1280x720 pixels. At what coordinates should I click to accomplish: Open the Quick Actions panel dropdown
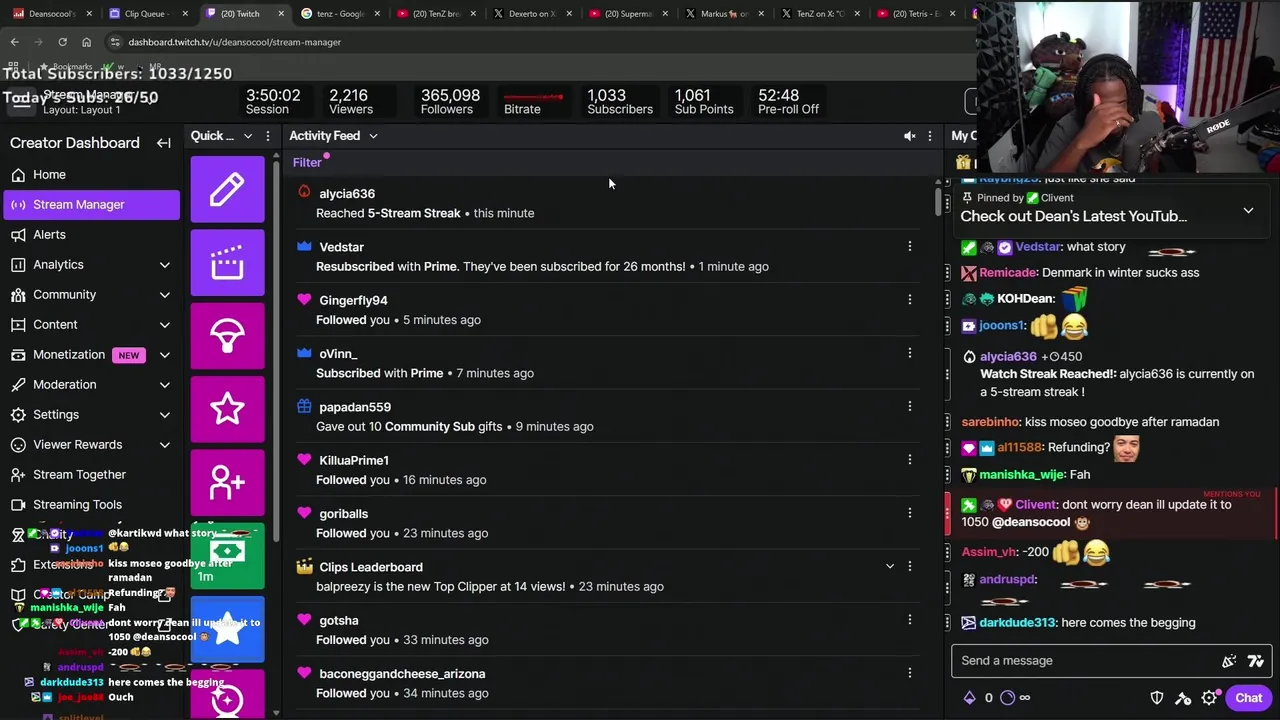tap(248, 136)
